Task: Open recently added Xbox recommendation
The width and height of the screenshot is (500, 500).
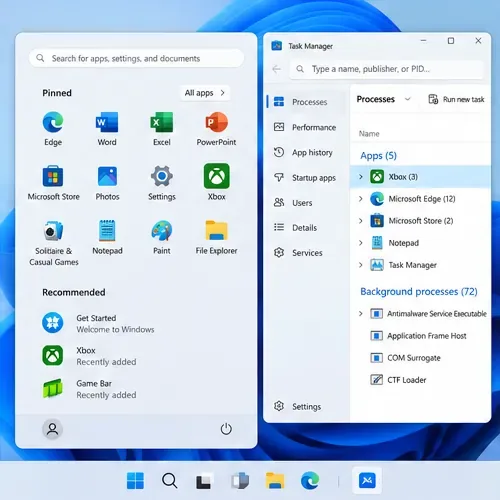Action: (x=89, y=356)
